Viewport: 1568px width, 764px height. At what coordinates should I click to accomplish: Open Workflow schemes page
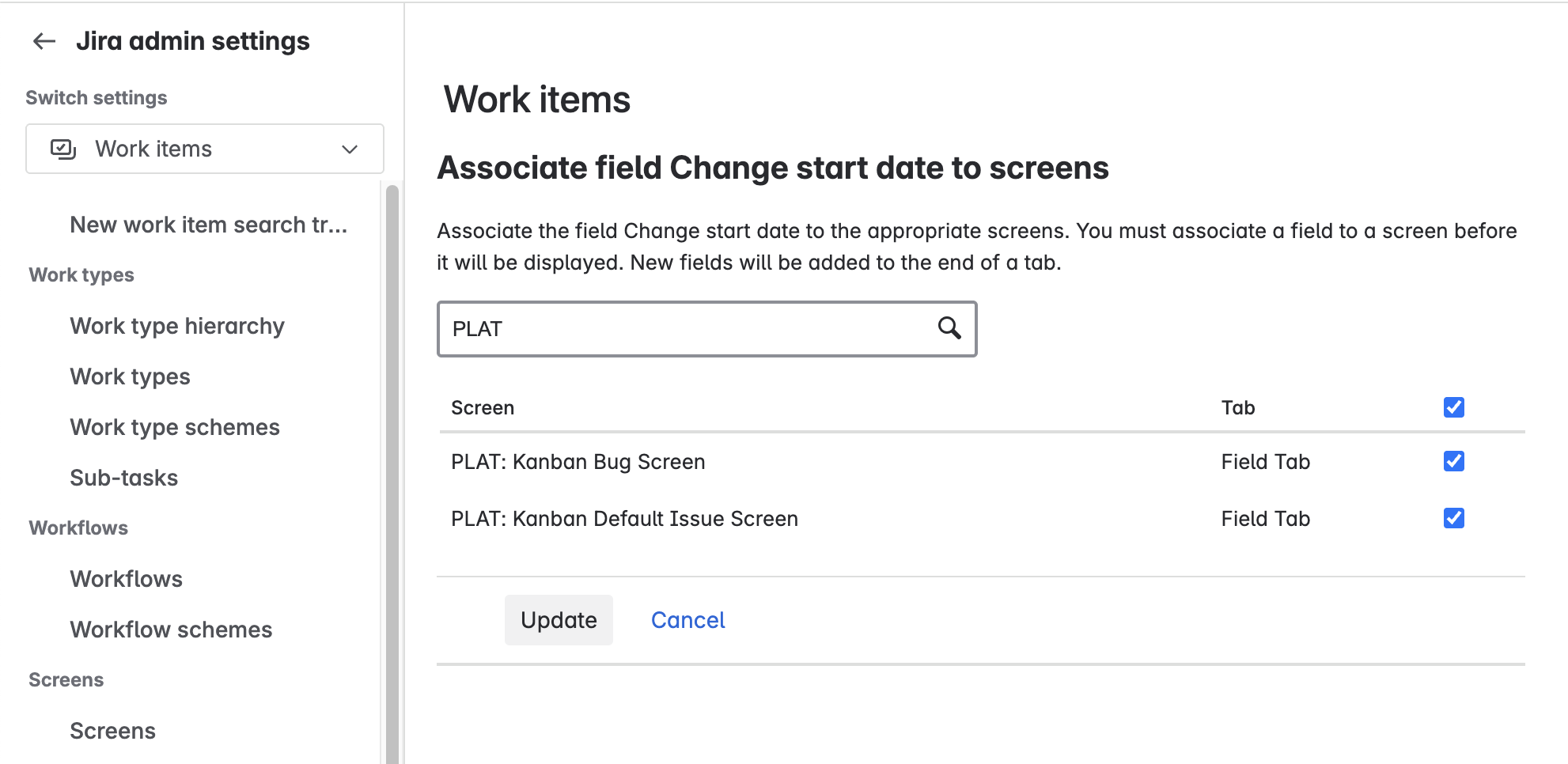tap(171, 630)
